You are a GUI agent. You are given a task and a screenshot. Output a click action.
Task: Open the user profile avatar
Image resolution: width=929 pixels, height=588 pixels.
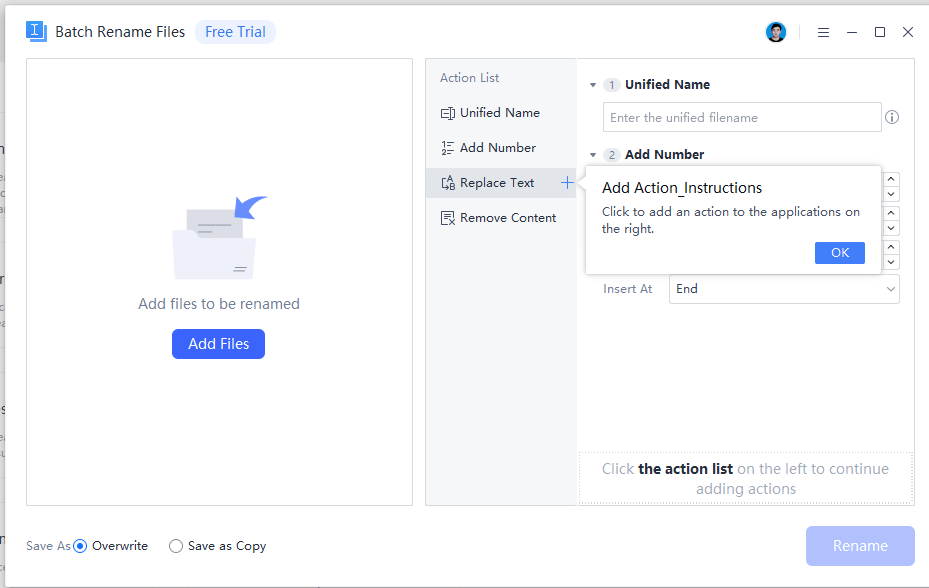pos(776,31)
